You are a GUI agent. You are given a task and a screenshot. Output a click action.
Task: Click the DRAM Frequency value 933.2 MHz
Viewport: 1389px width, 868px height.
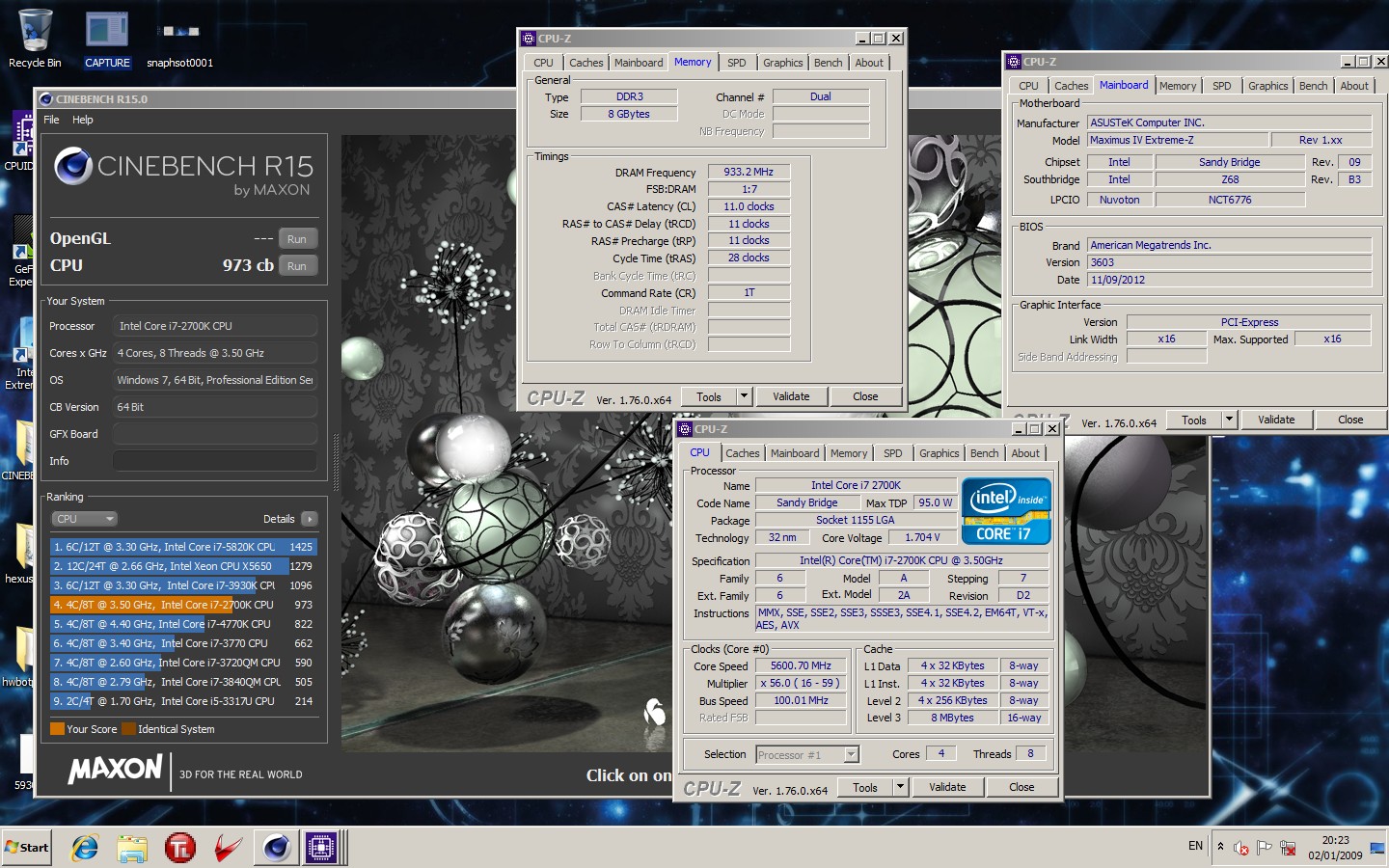click(749, 172)
